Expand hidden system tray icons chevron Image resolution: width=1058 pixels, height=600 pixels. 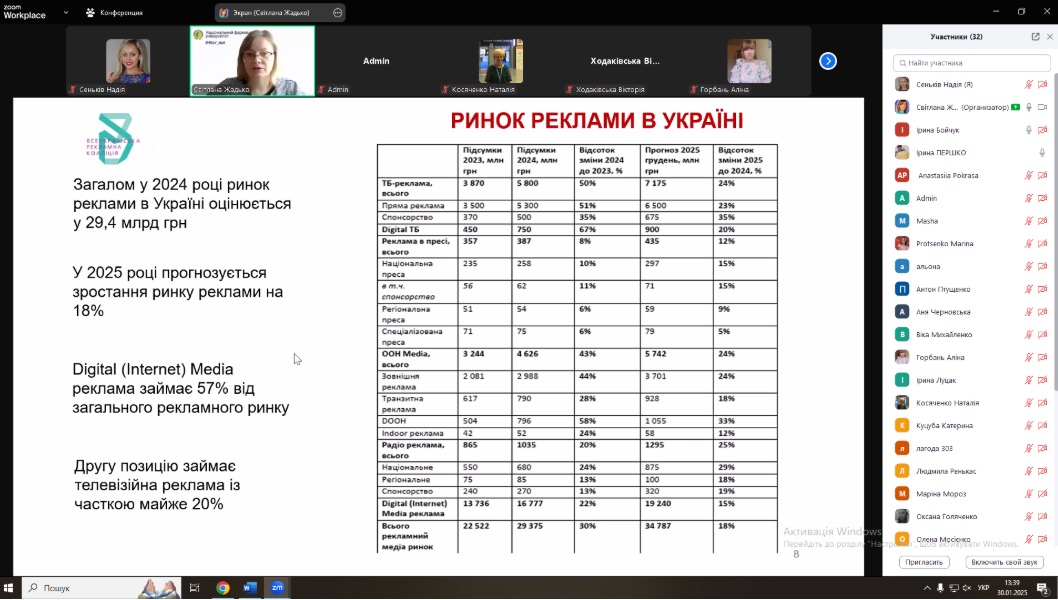[x=926, y=589]
